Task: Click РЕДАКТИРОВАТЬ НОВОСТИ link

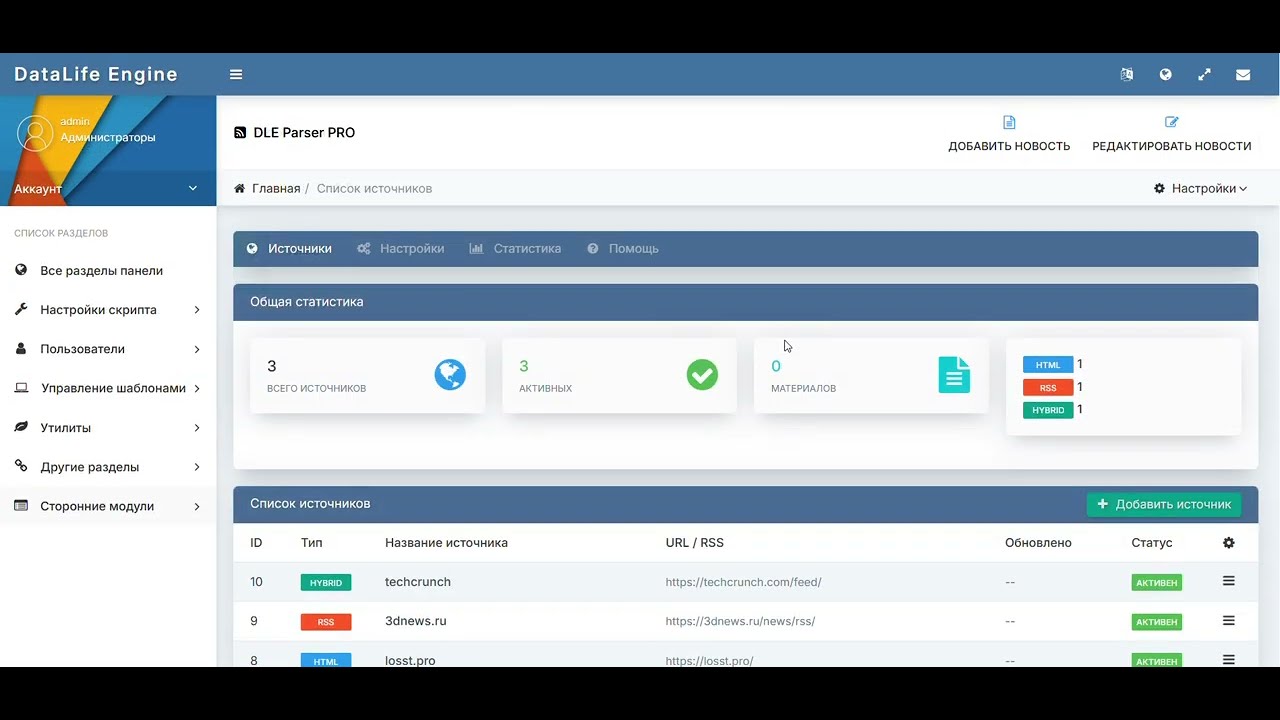Action: click(1172, 146)
